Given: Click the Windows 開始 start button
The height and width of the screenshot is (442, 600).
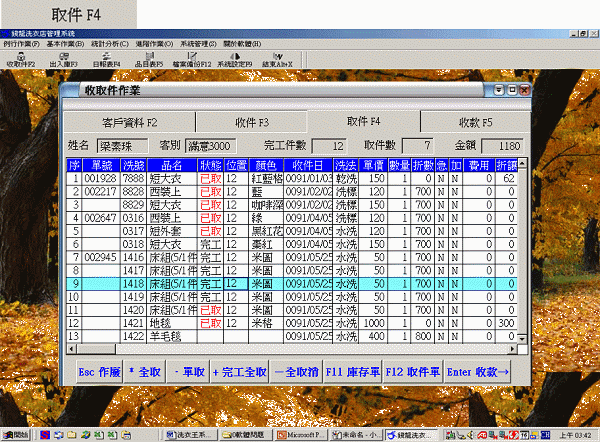Looking at the screenshot, I should [17, 435].
